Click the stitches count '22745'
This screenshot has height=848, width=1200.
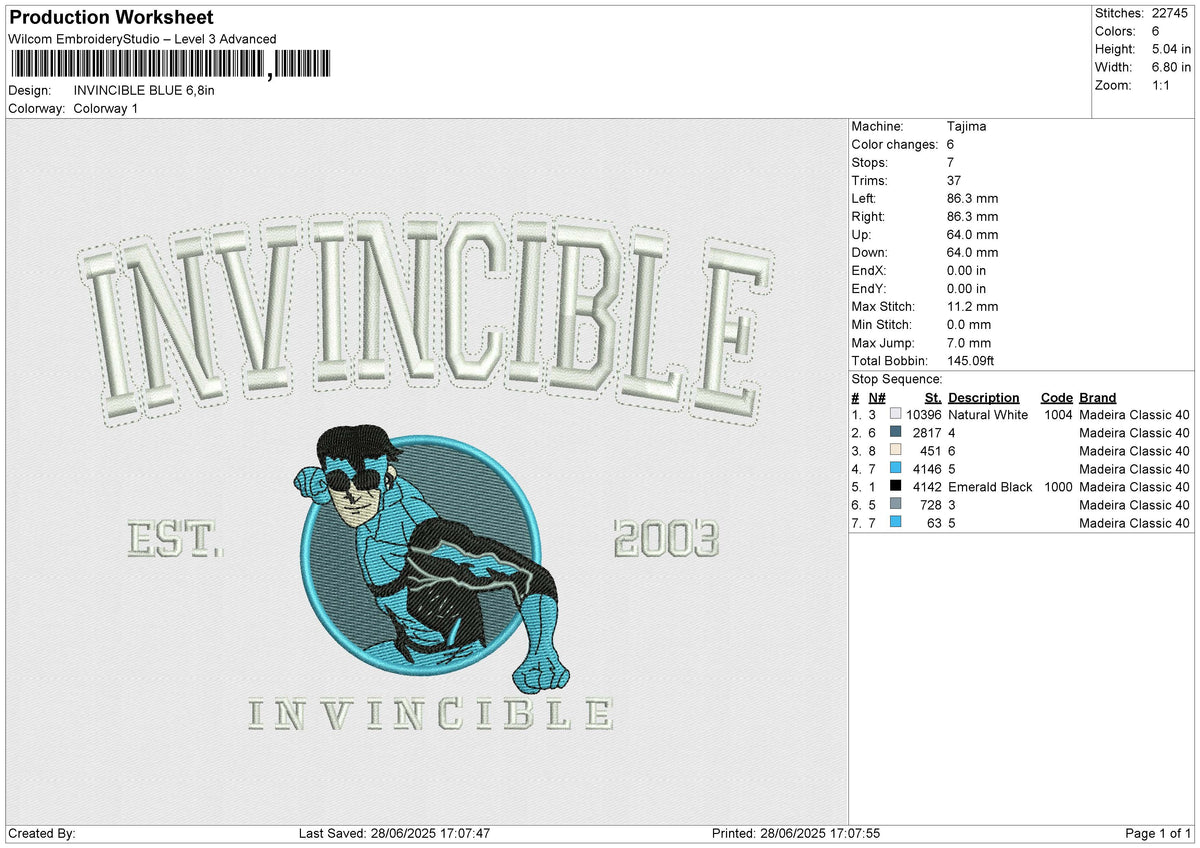pos(1170,13)
